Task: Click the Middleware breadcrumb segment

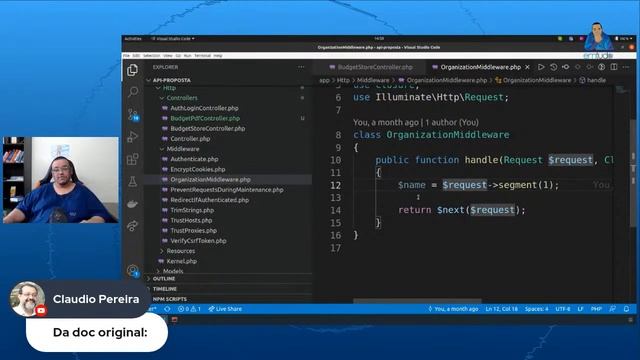Action: point(373,80)
